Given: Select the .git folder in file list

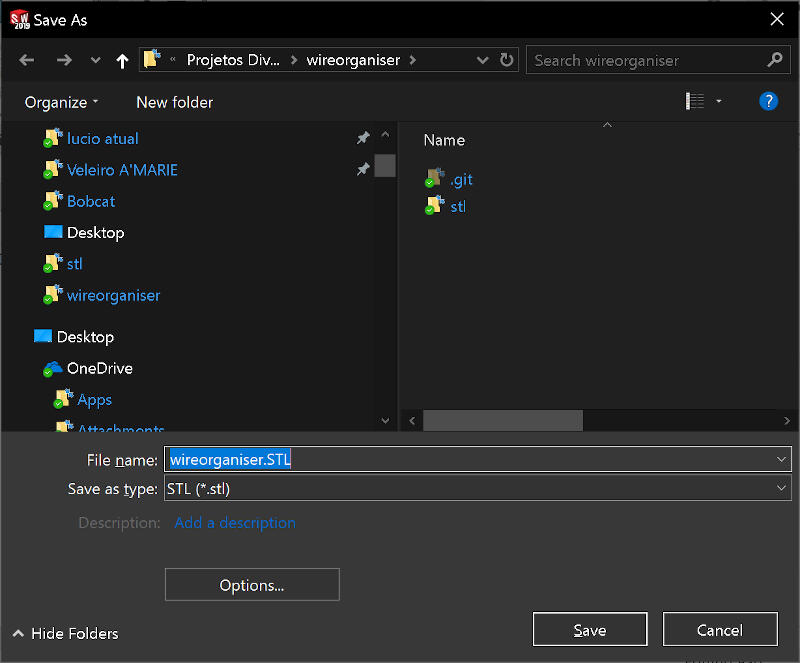Looking at the screenshot, I should click(461, 180).
